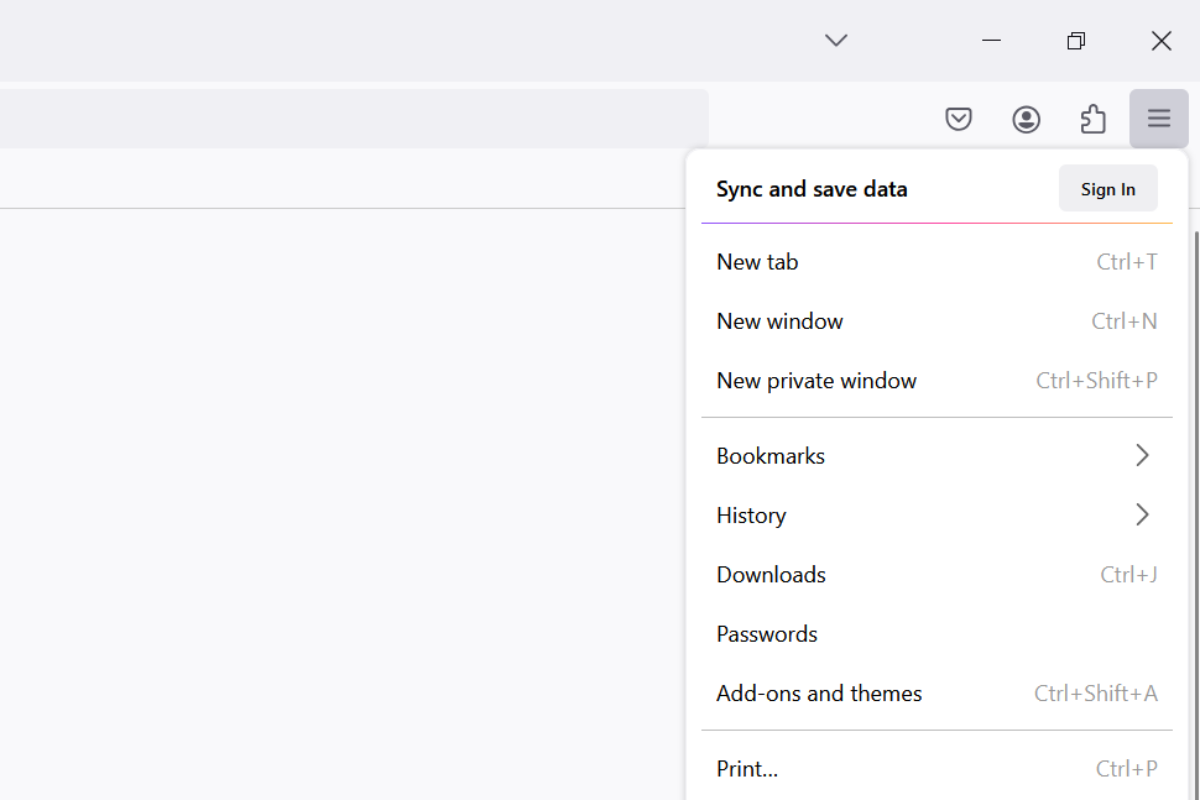1200x800 pixels.
Task: Click the Sync and save data label
Action: click(x=811, y=188)
